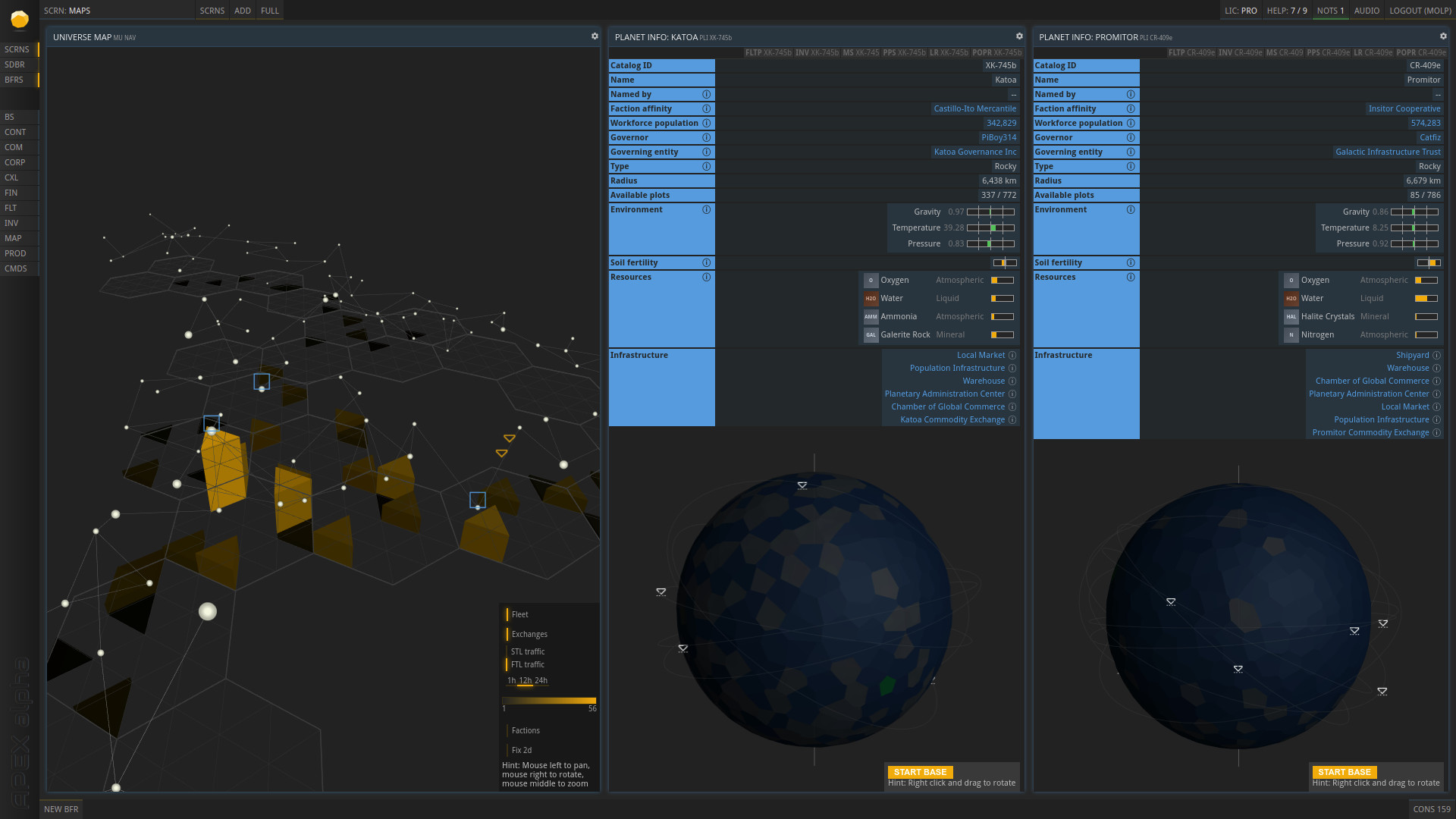Click the GAL Galerite Rock resource icon

click(x=870, y=334)
